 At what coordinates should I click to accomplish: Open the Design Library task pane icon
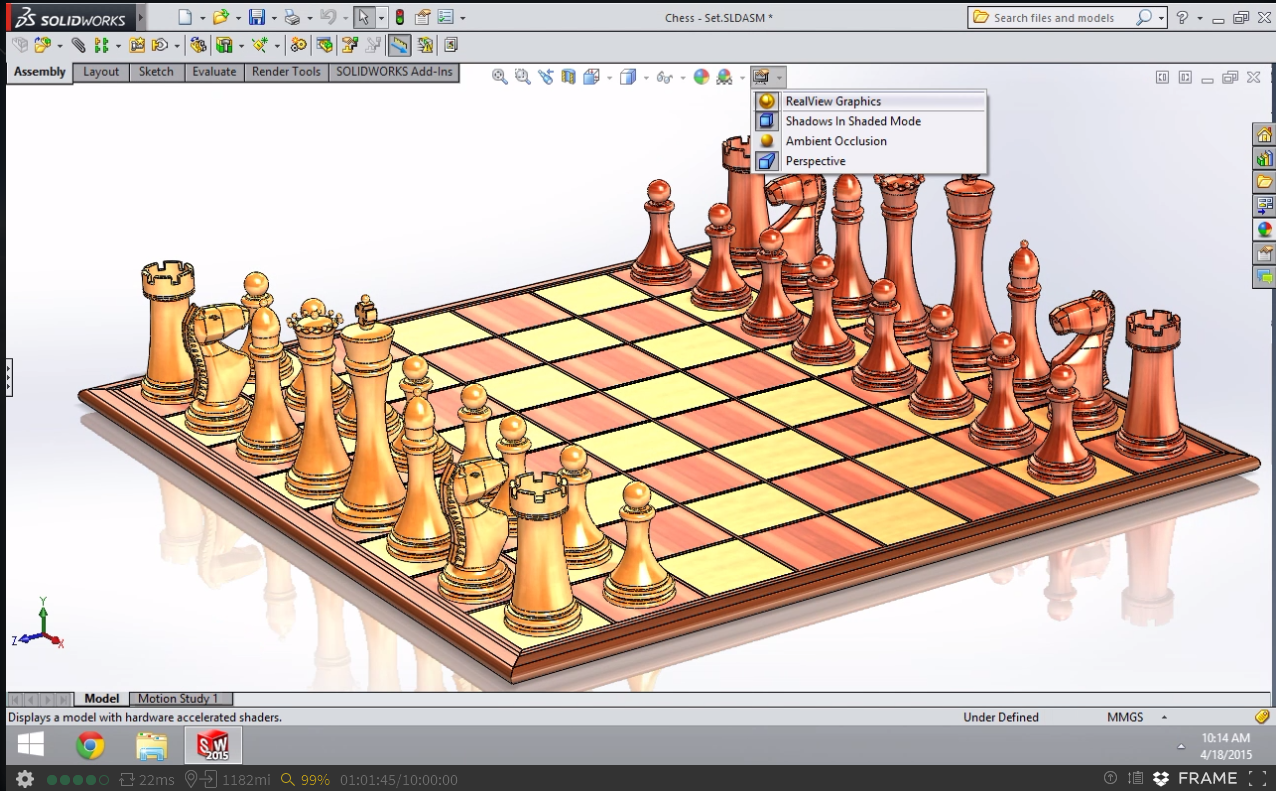point(1264,158)
